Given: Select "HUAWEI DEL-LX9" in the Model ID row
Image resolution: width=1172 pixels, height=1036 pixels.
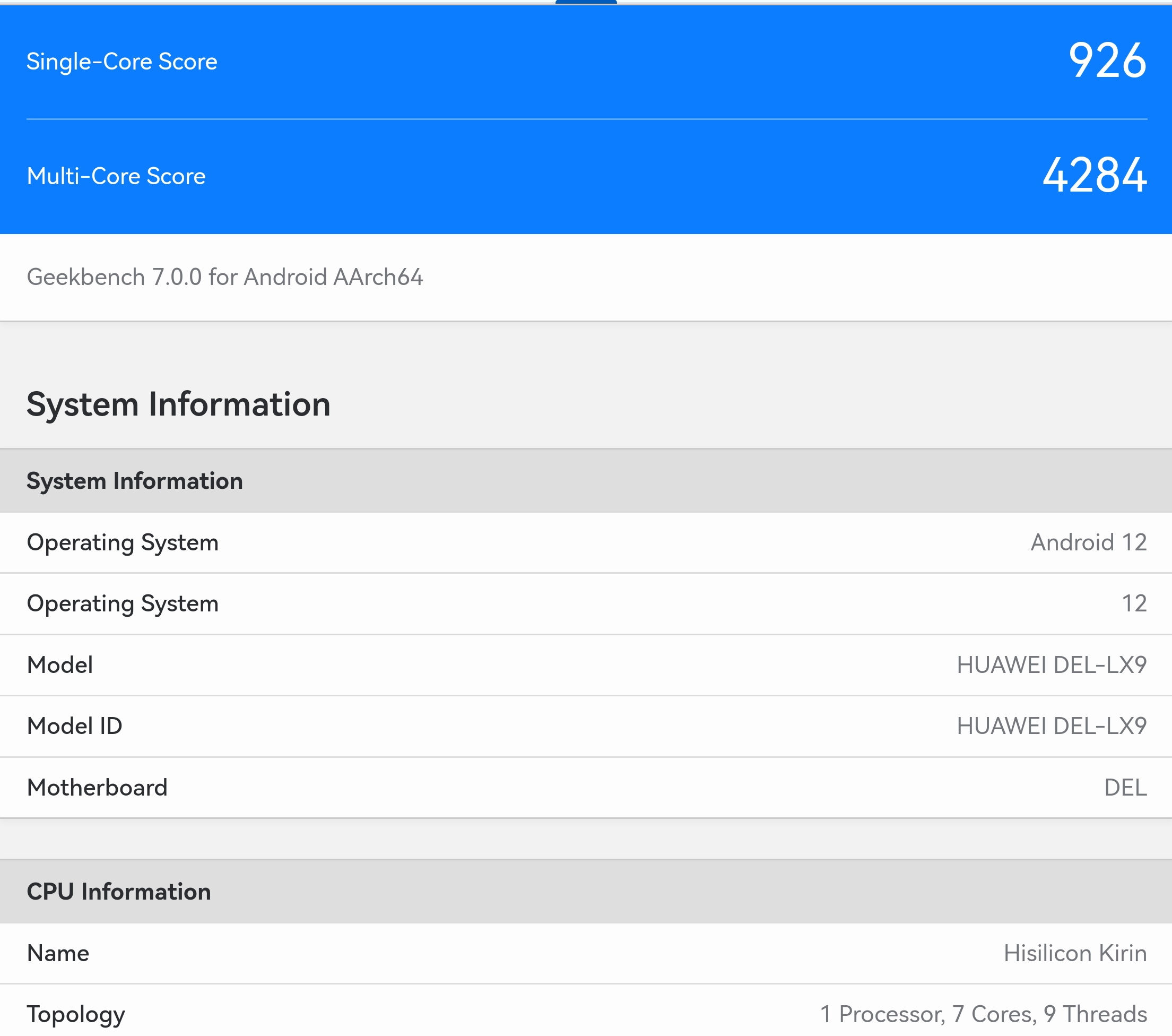Looking at the screenshot, I should [1052, 726].
